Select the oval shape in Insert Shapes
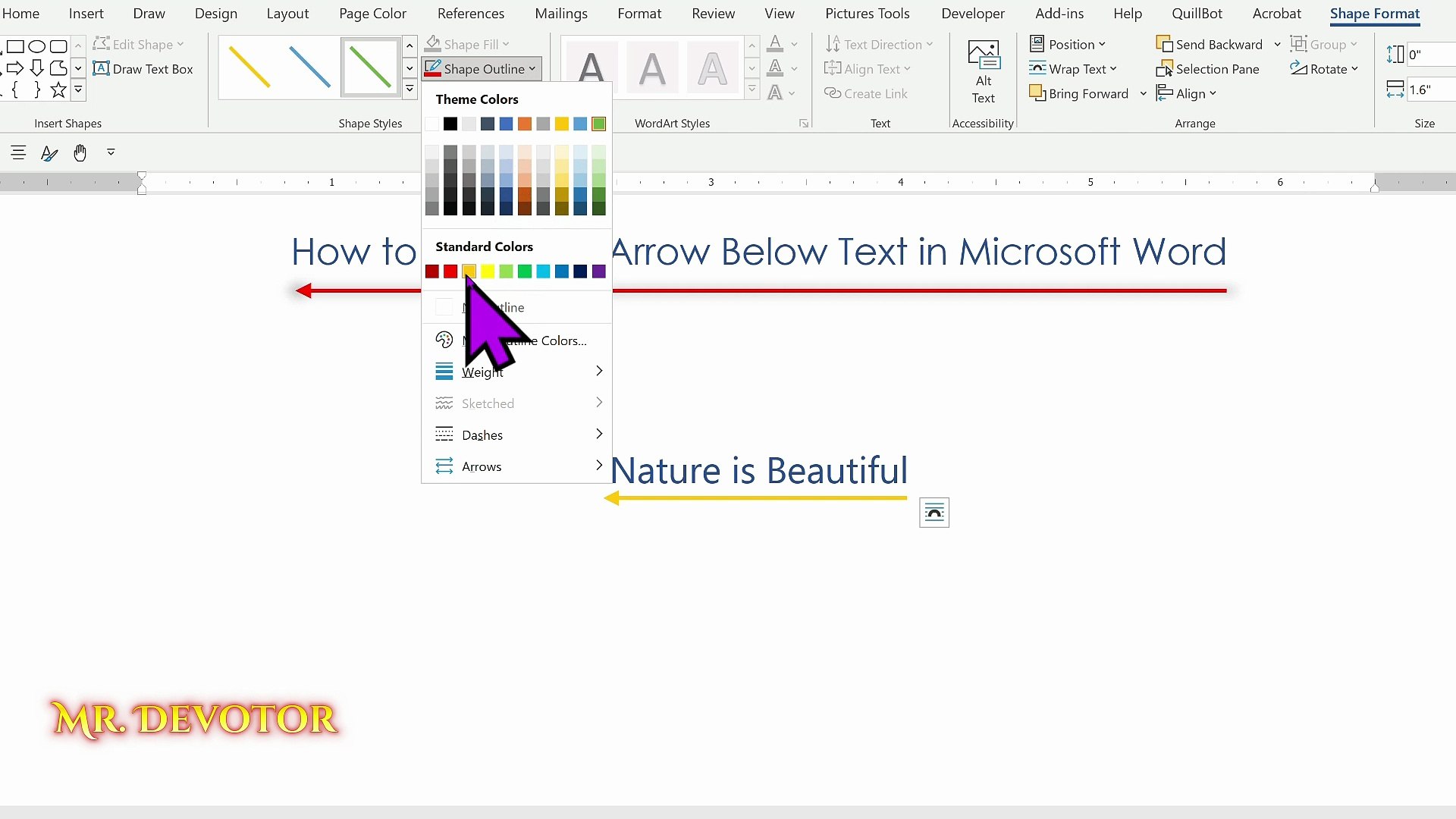This screenshot has height=819, width=1456. coord(36,46)
